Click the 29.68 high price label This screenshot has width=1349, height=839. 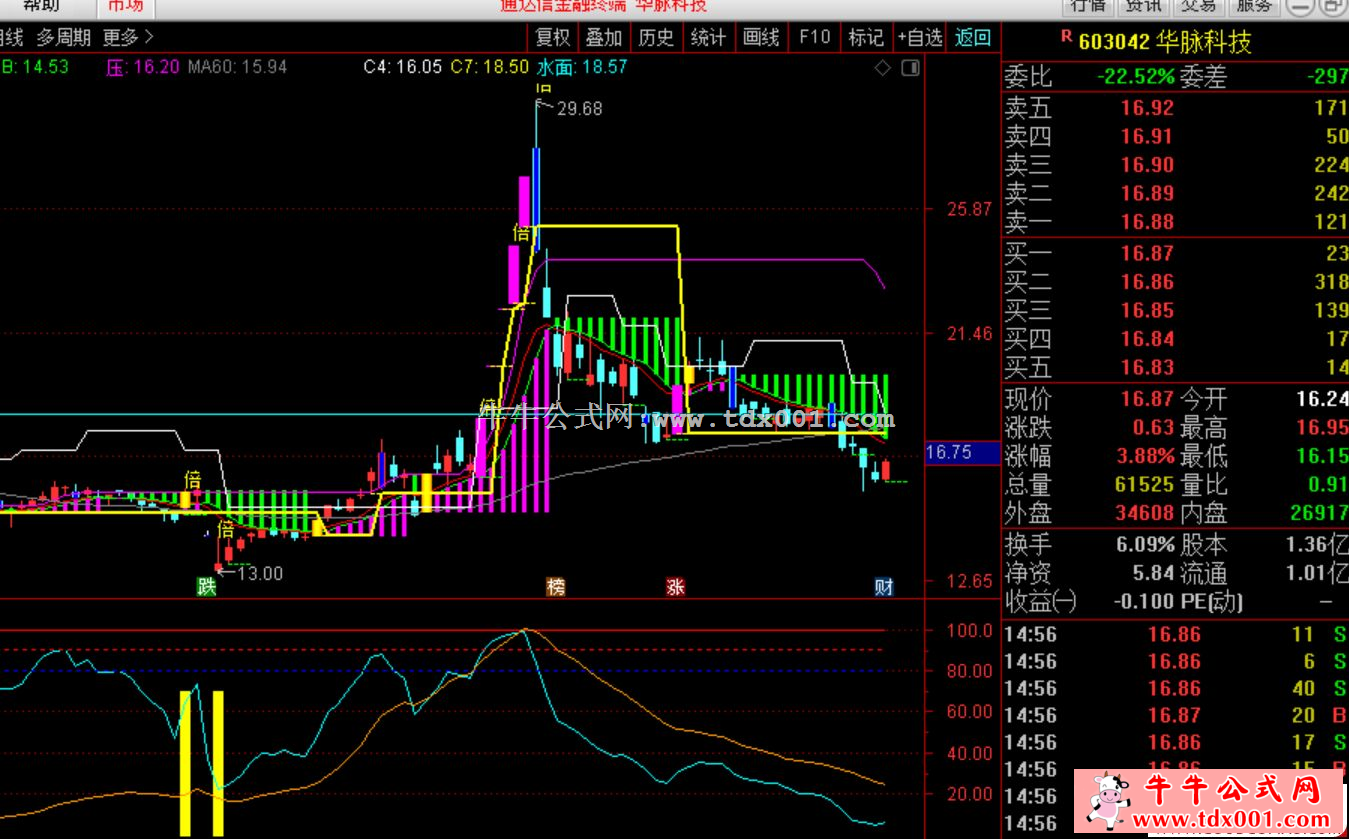pos(580,109)
